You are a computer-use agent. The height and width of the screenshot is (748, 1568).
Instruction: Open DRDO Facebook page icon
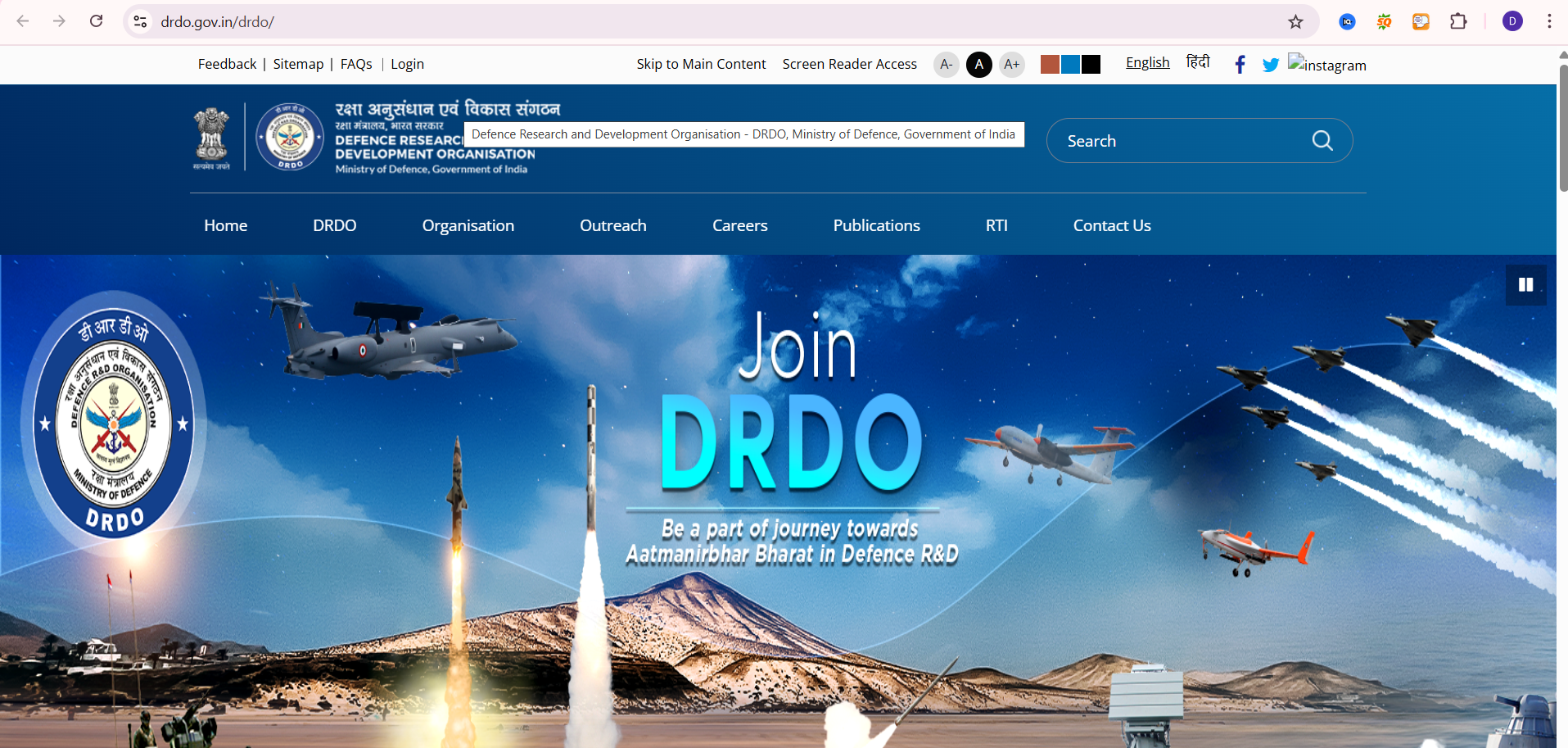(x=1240, y=65)
